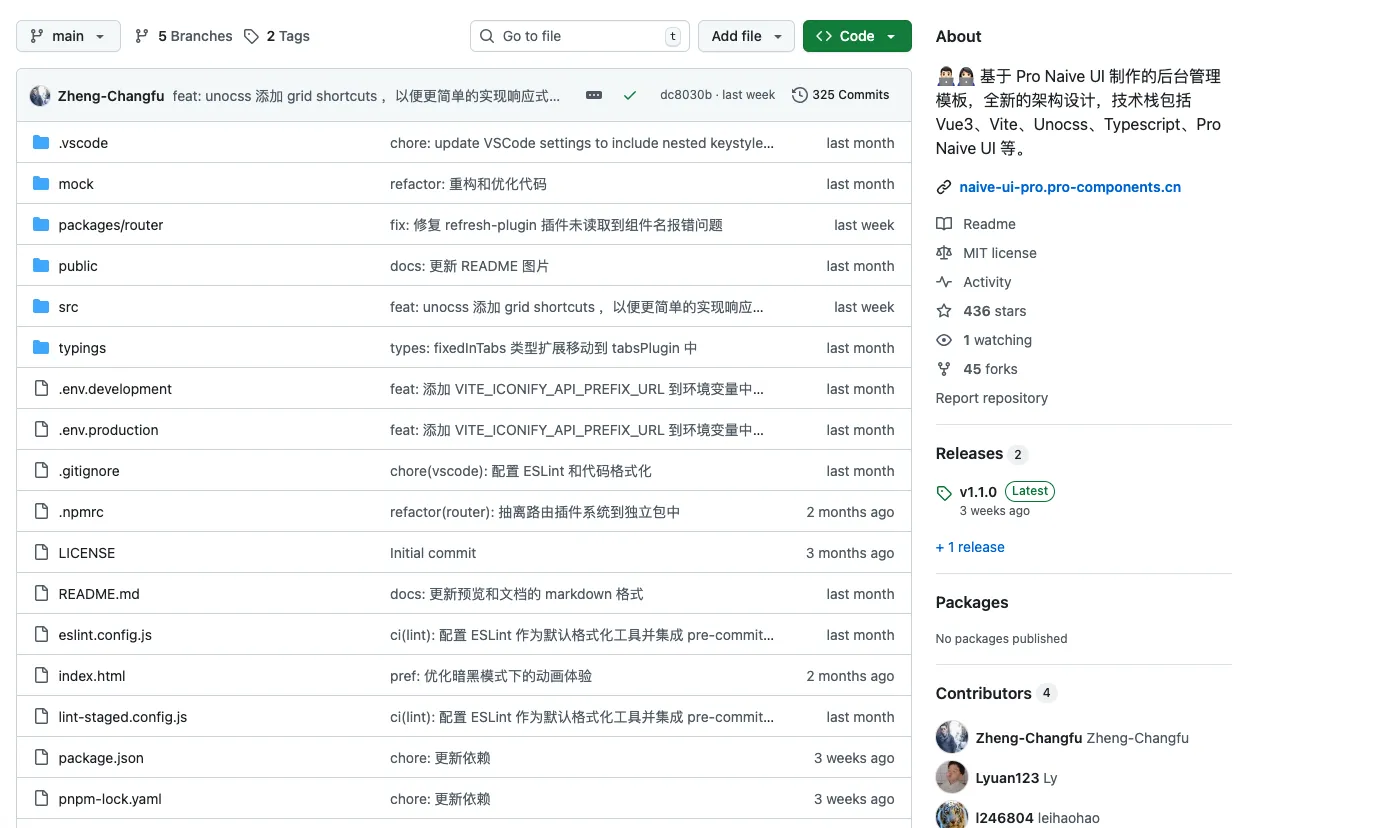The image size is (1382, 828).
Task: Click the Go to file search box
Action: click(x=579, y=35)
